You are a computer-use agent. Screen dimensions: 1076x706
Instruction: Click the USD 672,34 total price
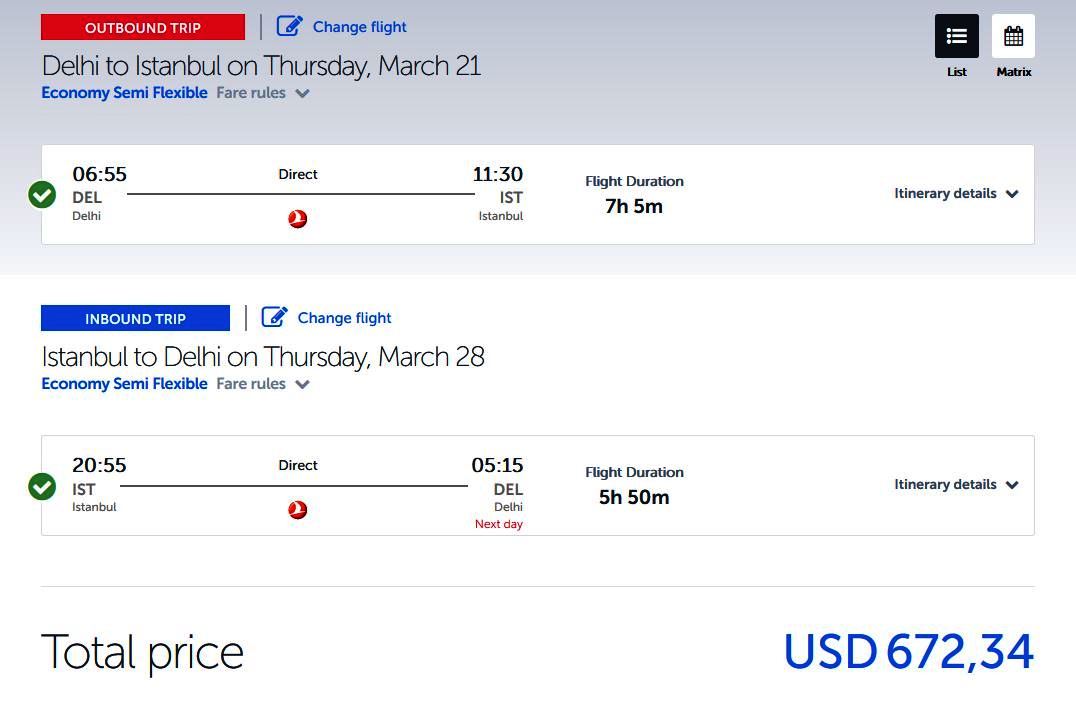[x=908, y=650]
